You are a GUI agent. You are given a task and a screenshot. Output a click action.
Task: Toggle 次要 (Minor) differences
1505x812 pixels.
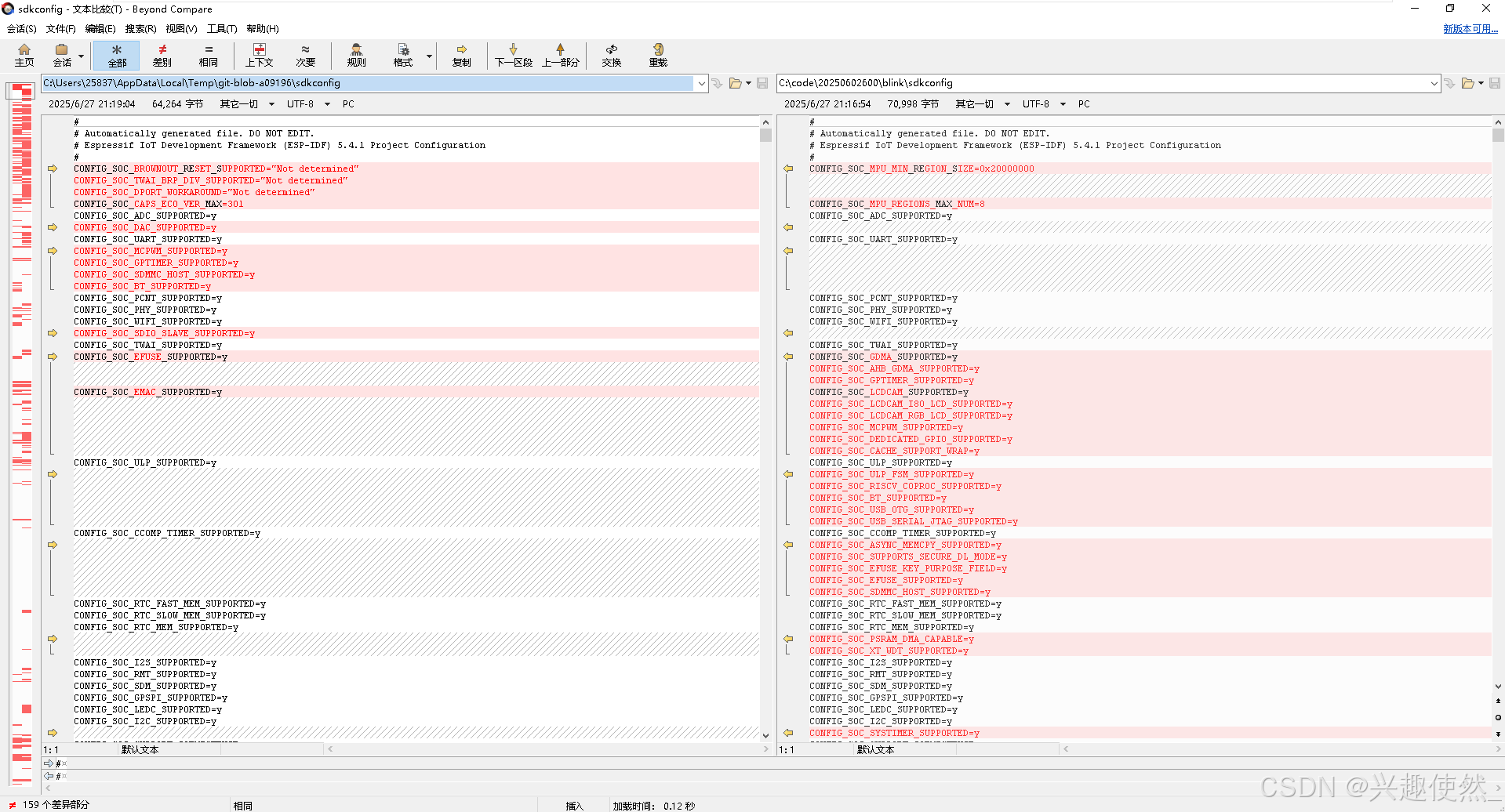click(x=306, y=56)
